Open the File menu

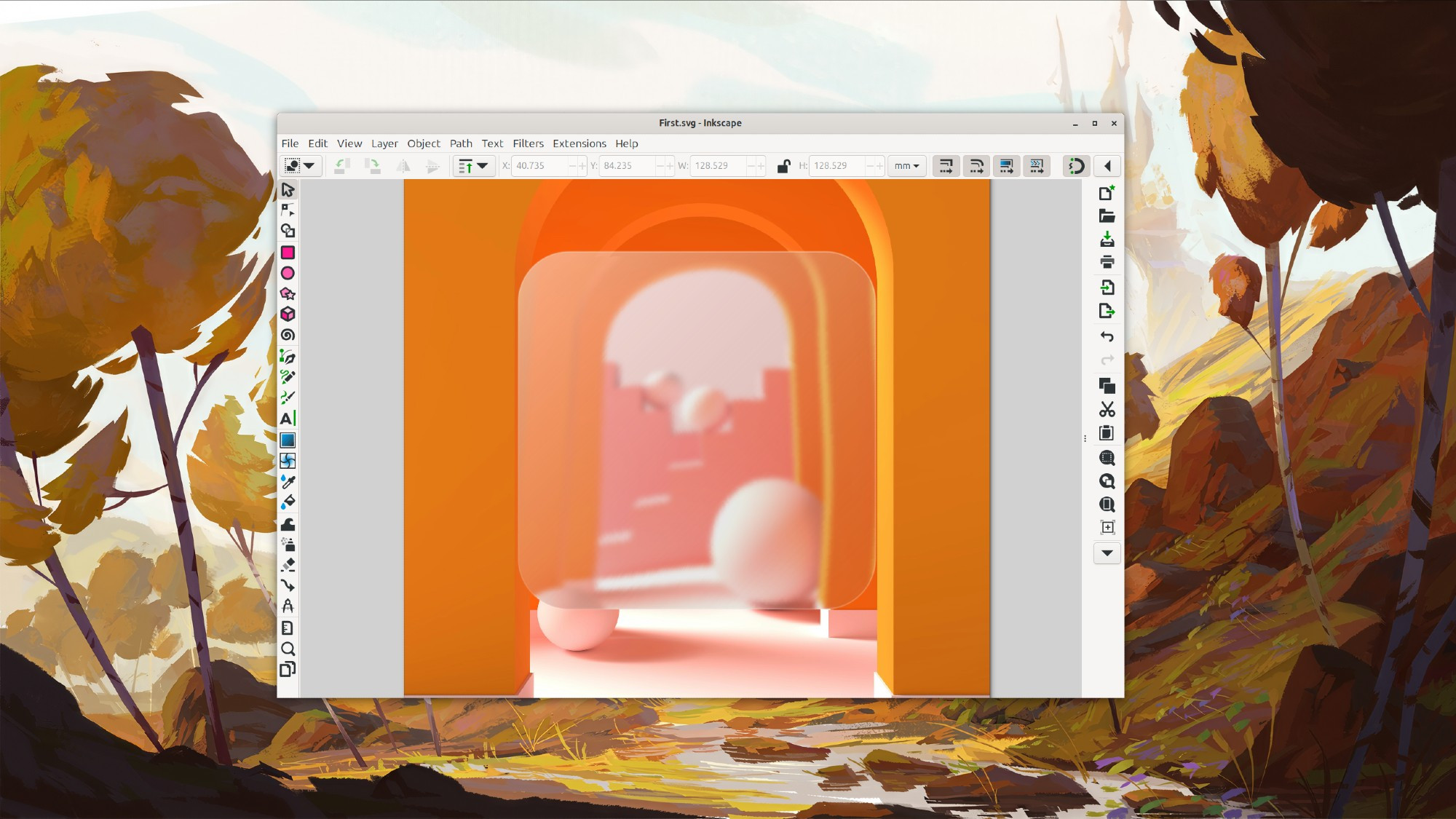click(x=290, y=143)
